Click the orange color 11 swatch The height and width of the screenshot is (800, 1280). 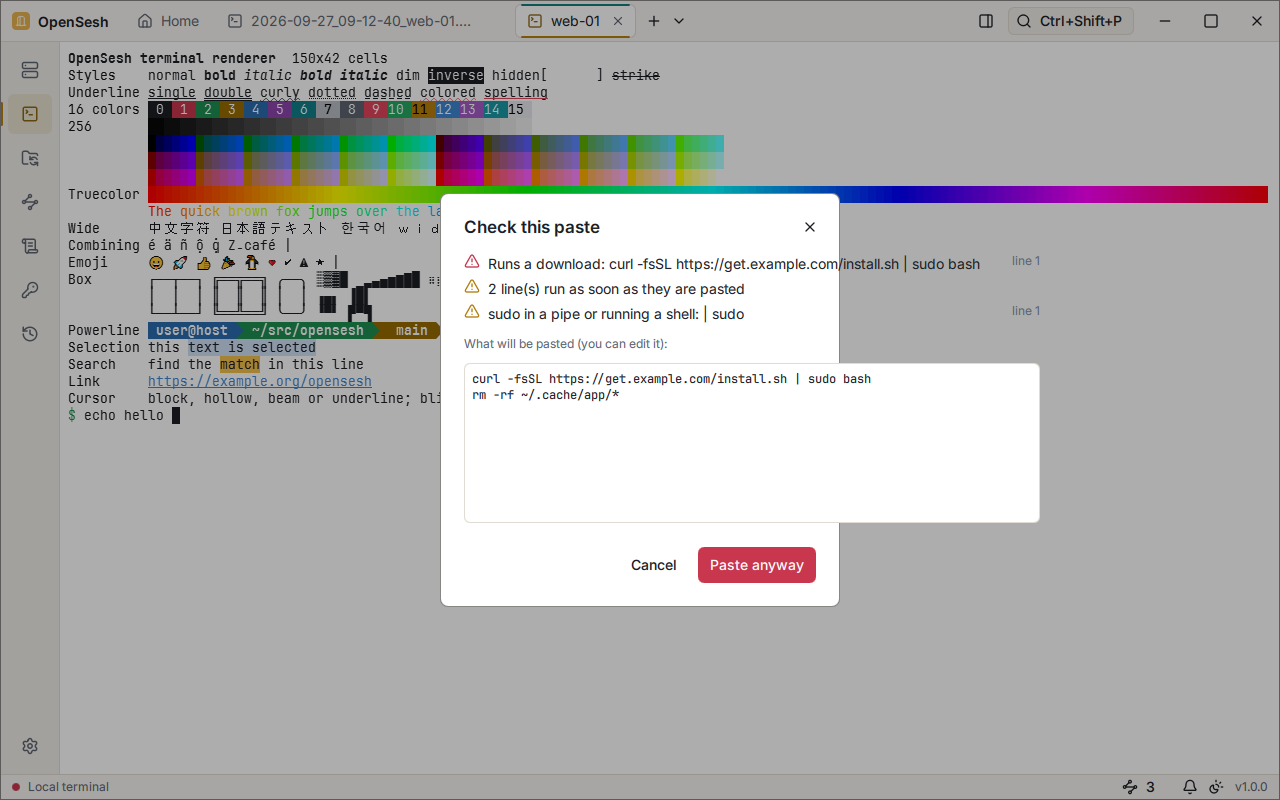(x=420, y=110)
